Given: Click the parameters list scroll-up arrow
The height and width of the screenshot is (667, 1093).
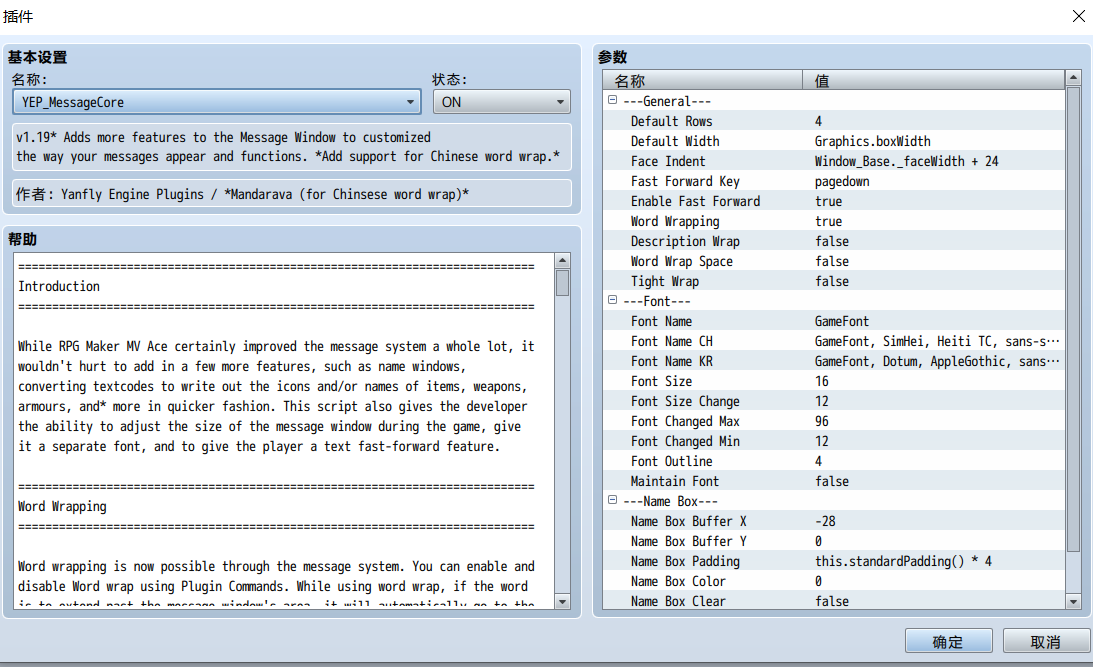Looking at the screenshot, I should (1073, 78).
